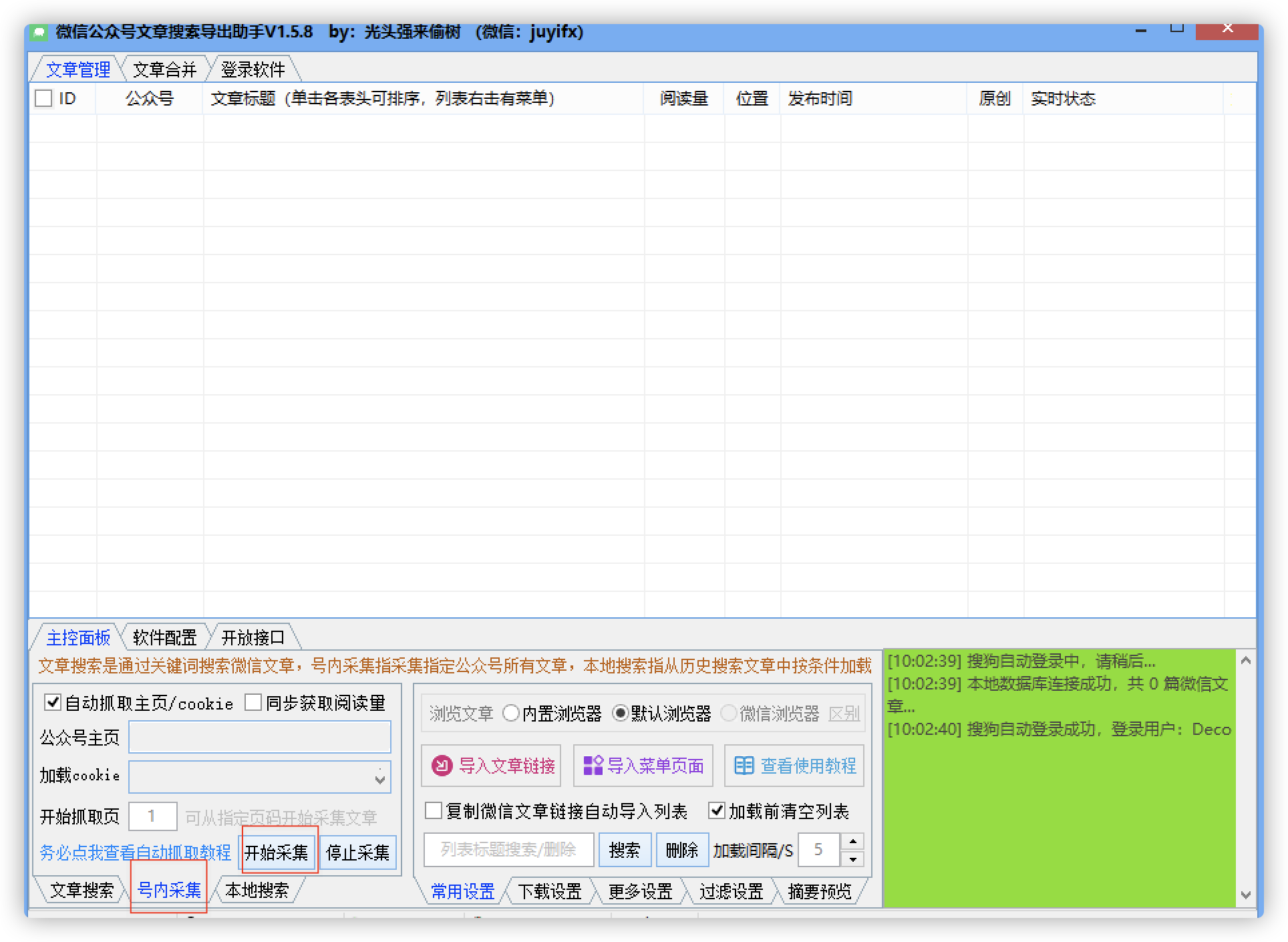1288x942 pixels.
Task: Open the 过滤设置 tab
Action: (x=731, y=891)
